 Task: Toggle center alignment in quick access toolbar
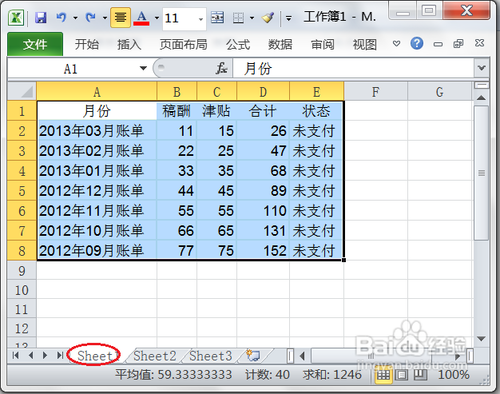pyautogui.click(x=120, y=17)
